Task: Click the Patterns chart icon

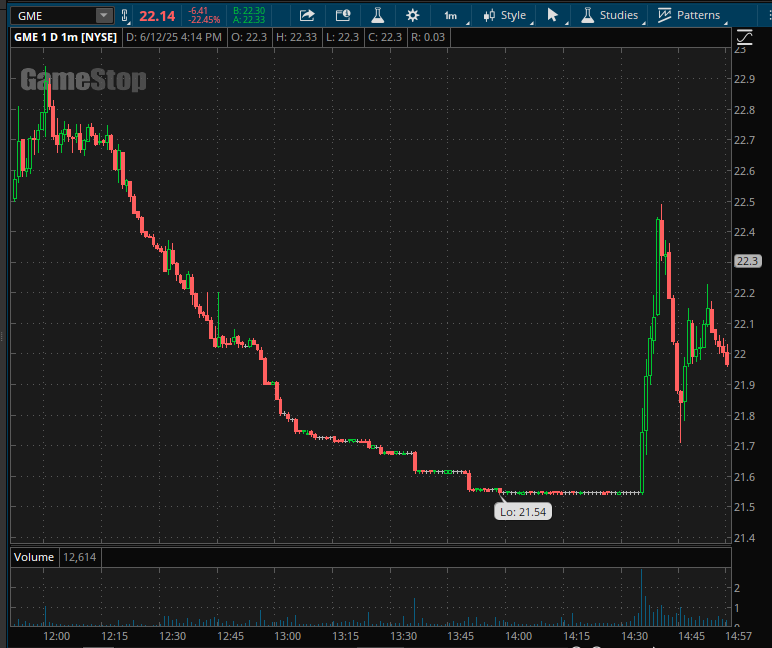Action: coord(664,15)
